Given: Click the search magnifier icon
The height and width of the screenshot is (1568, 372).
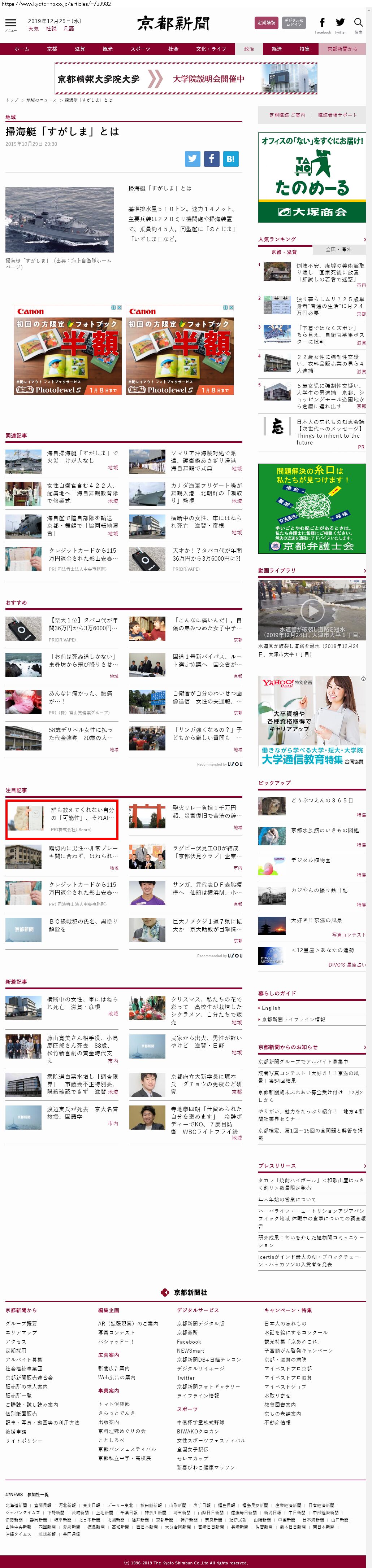Looking at the screenshot, I should 358,23.
